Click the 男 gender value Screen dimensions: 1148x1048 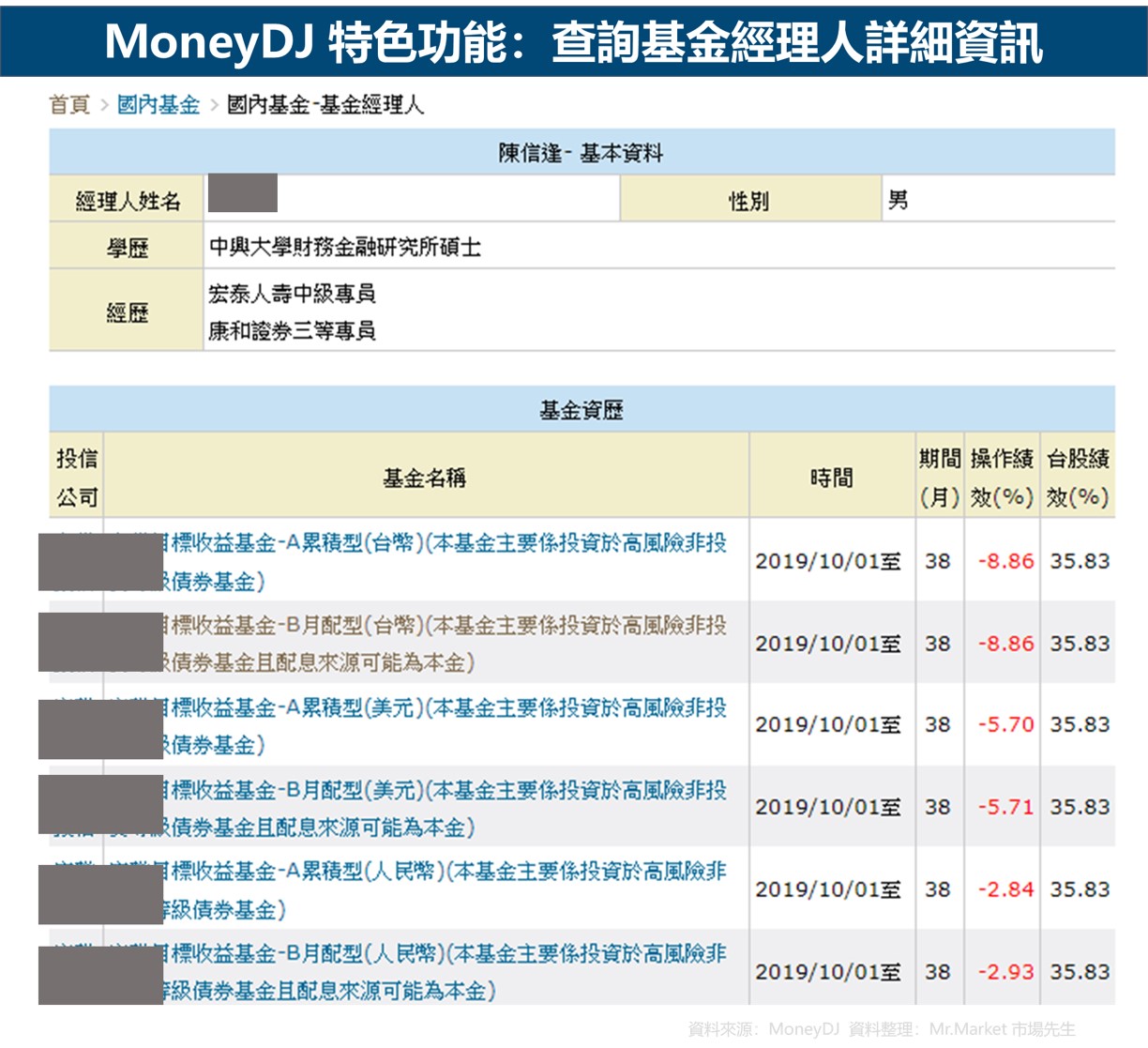click(x=899, y=200)
